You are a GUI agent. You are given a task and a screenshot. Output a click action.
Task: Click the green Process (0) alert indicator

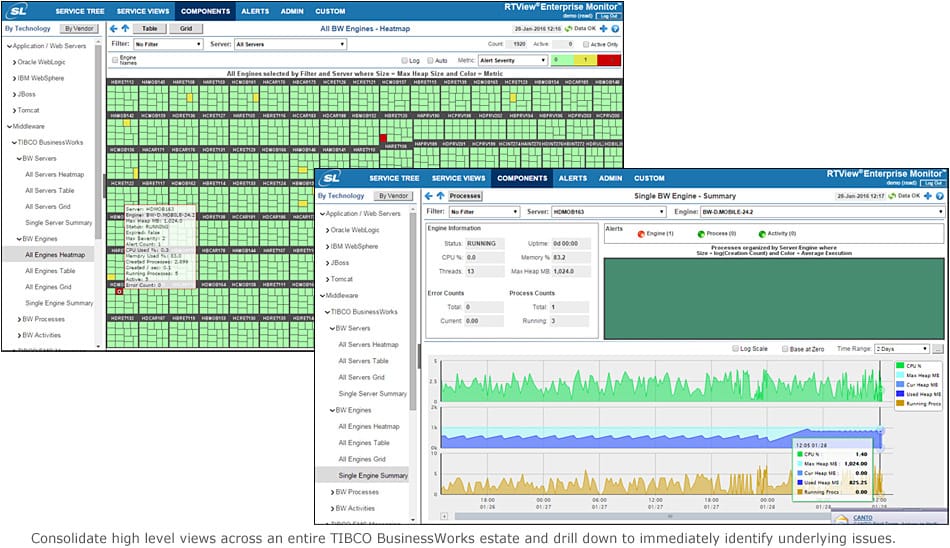(x=701, y=233)
